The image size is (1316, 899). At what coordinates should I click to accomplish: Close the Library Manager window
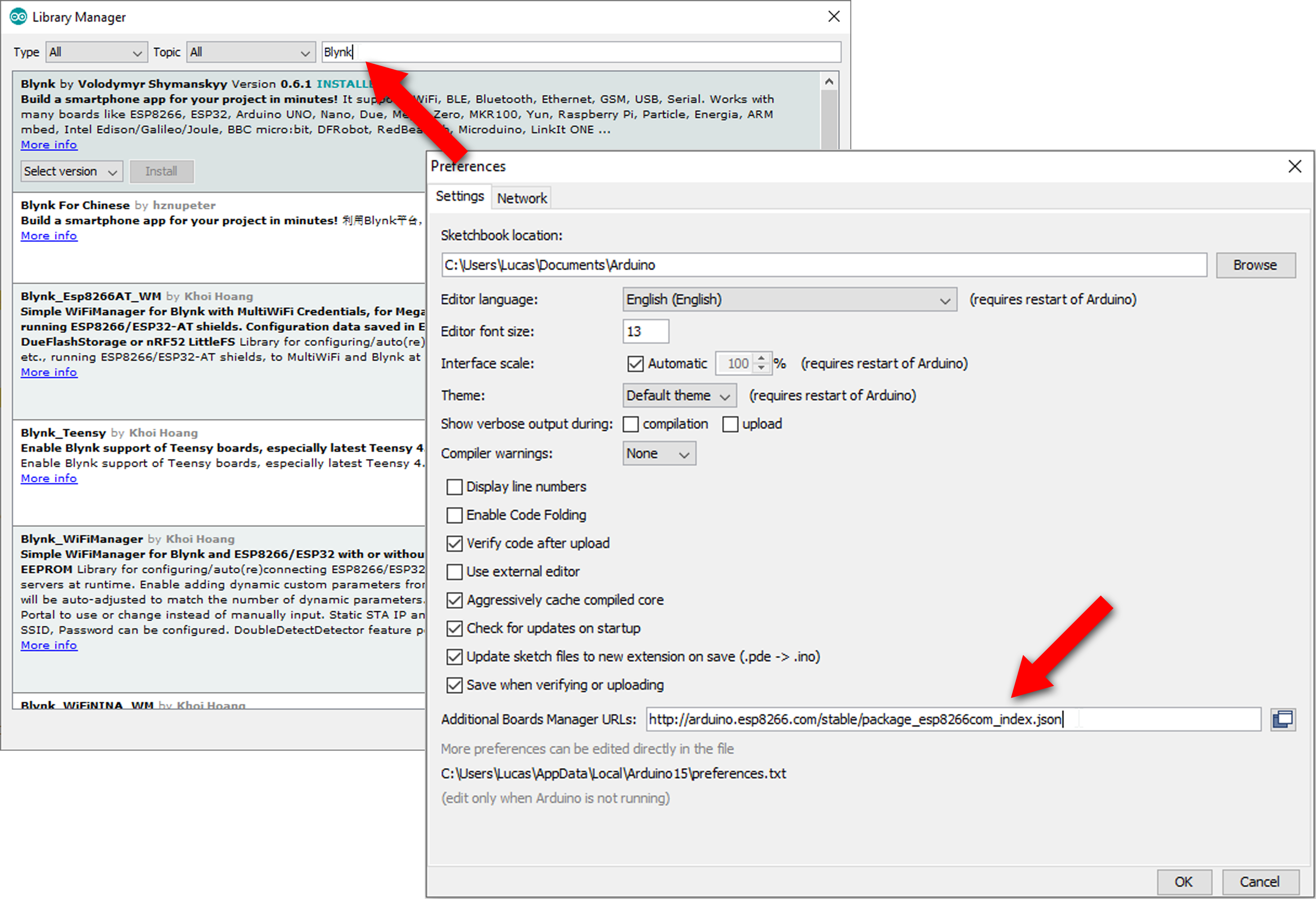tap(834, 17)
